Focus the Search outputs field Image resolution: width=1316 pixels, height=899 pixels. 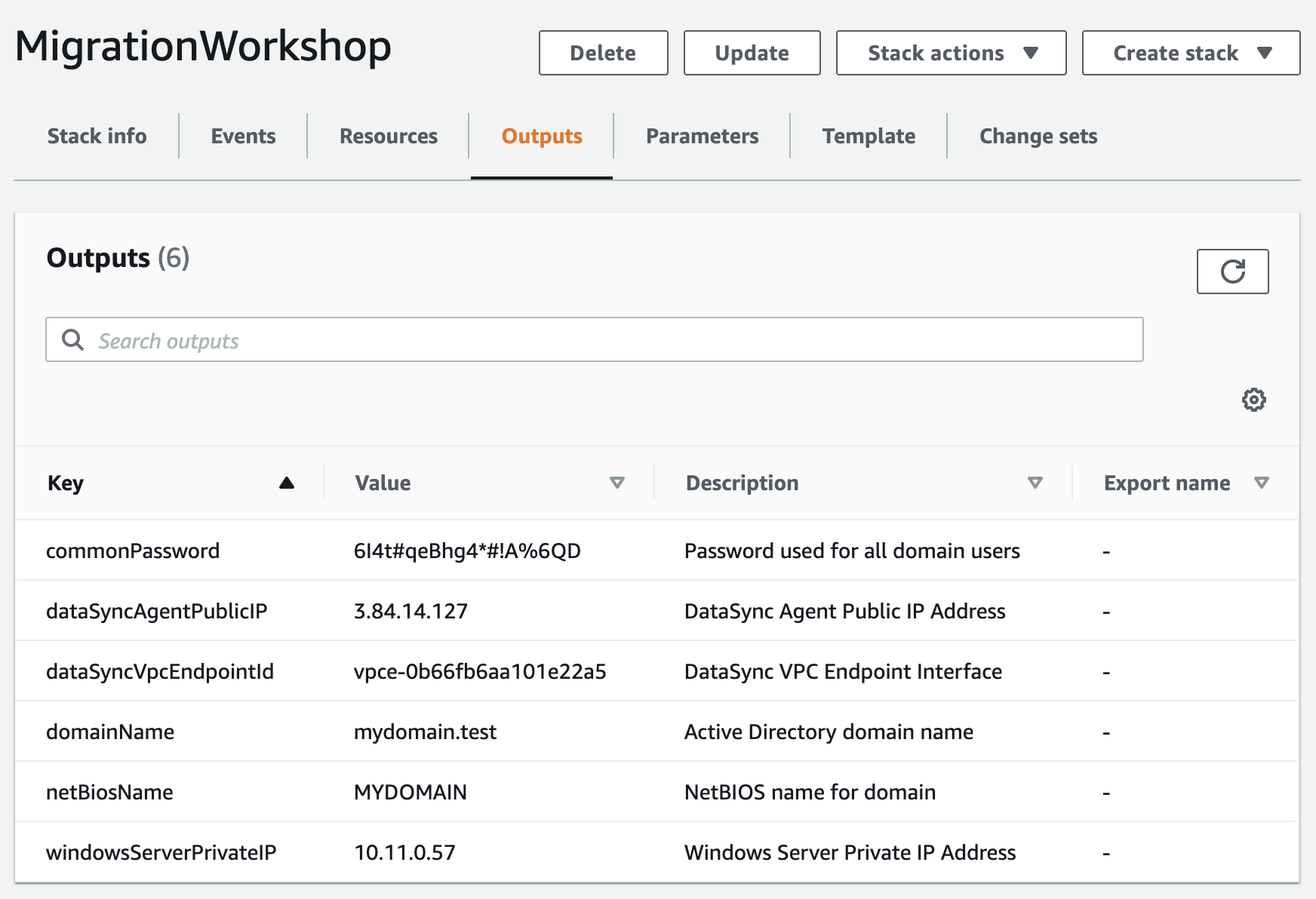point(595,339)
